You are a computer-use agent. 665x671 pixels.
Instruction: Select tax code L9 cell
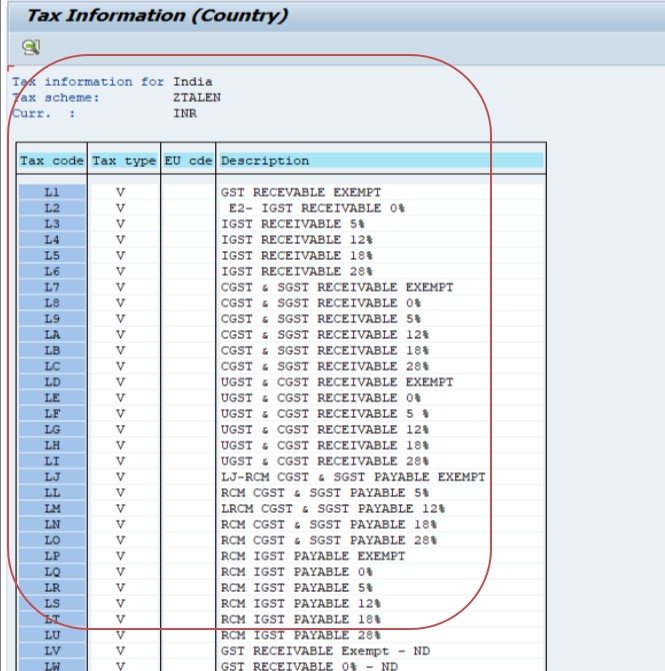pyautogui.click(x=52, y=319)
